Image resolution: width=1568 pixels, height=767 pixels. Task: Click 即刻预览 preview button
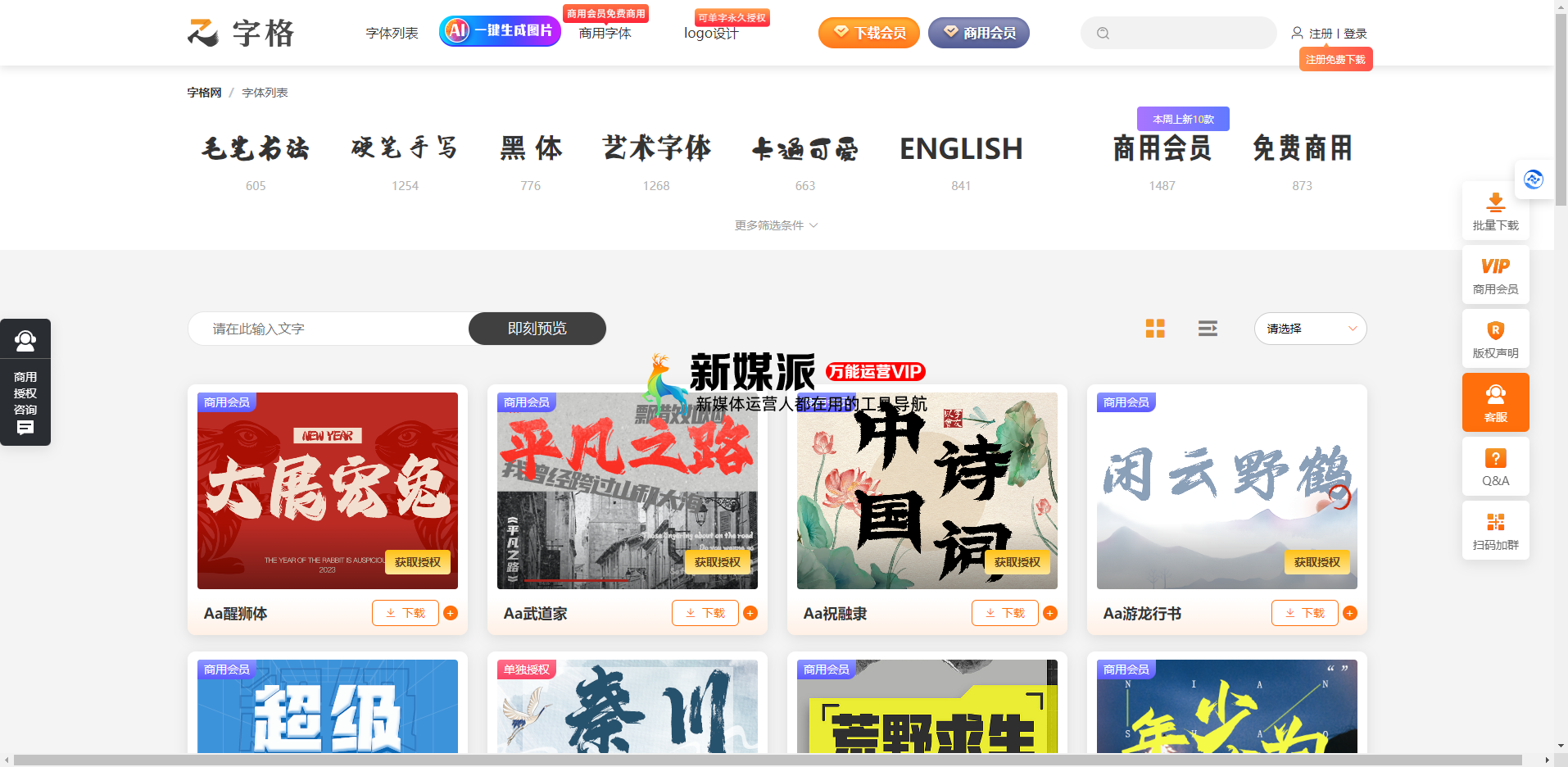pyautogui.click(x=537, y=329)
